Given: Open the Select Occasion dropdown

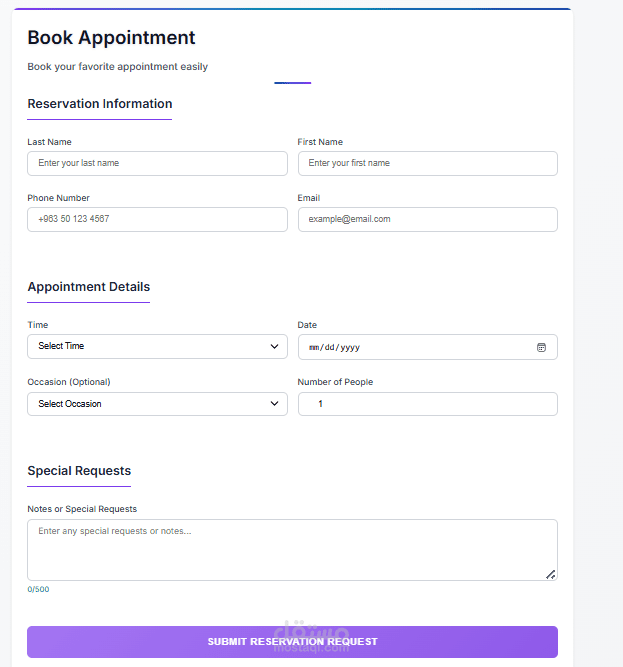Looking at the screenshot, I should coord(157,404).
